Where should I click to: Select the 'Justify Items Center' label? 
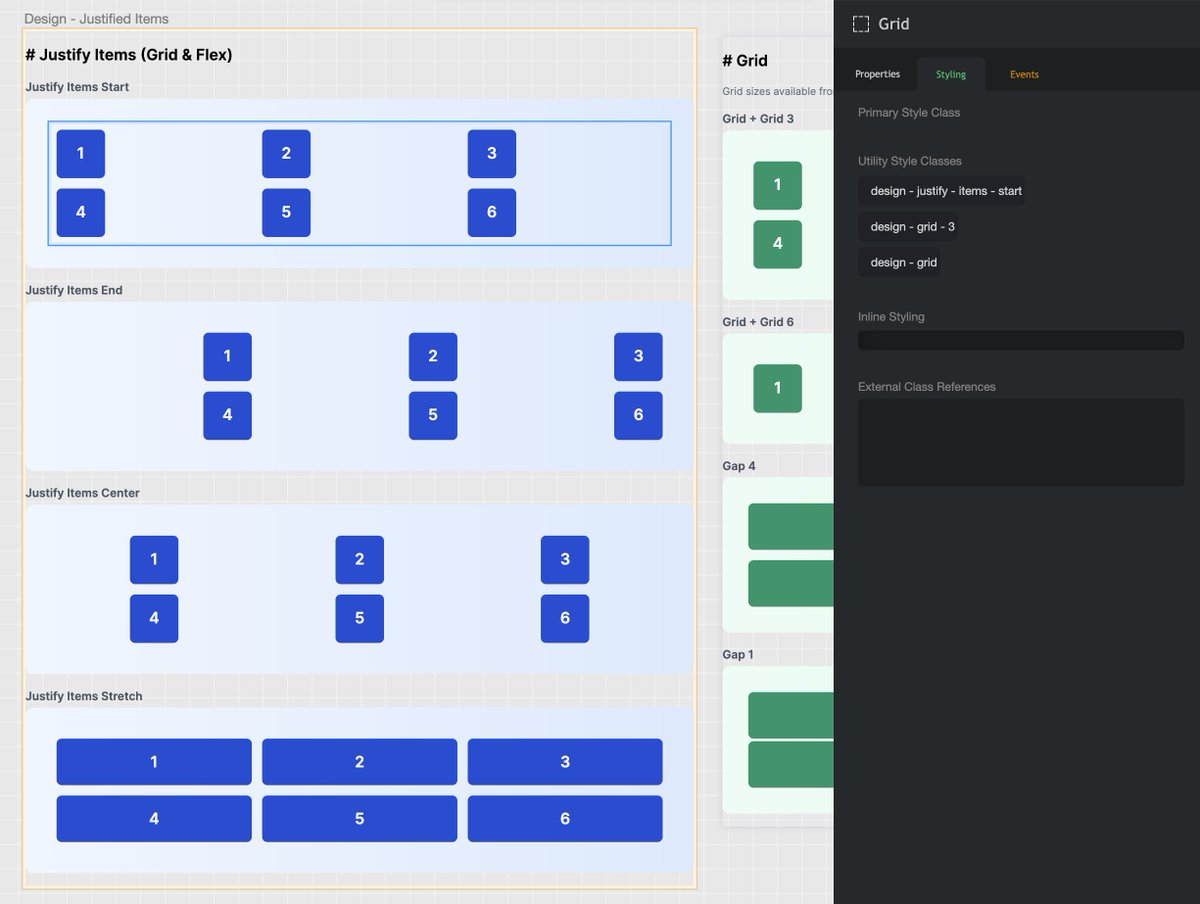82,493
